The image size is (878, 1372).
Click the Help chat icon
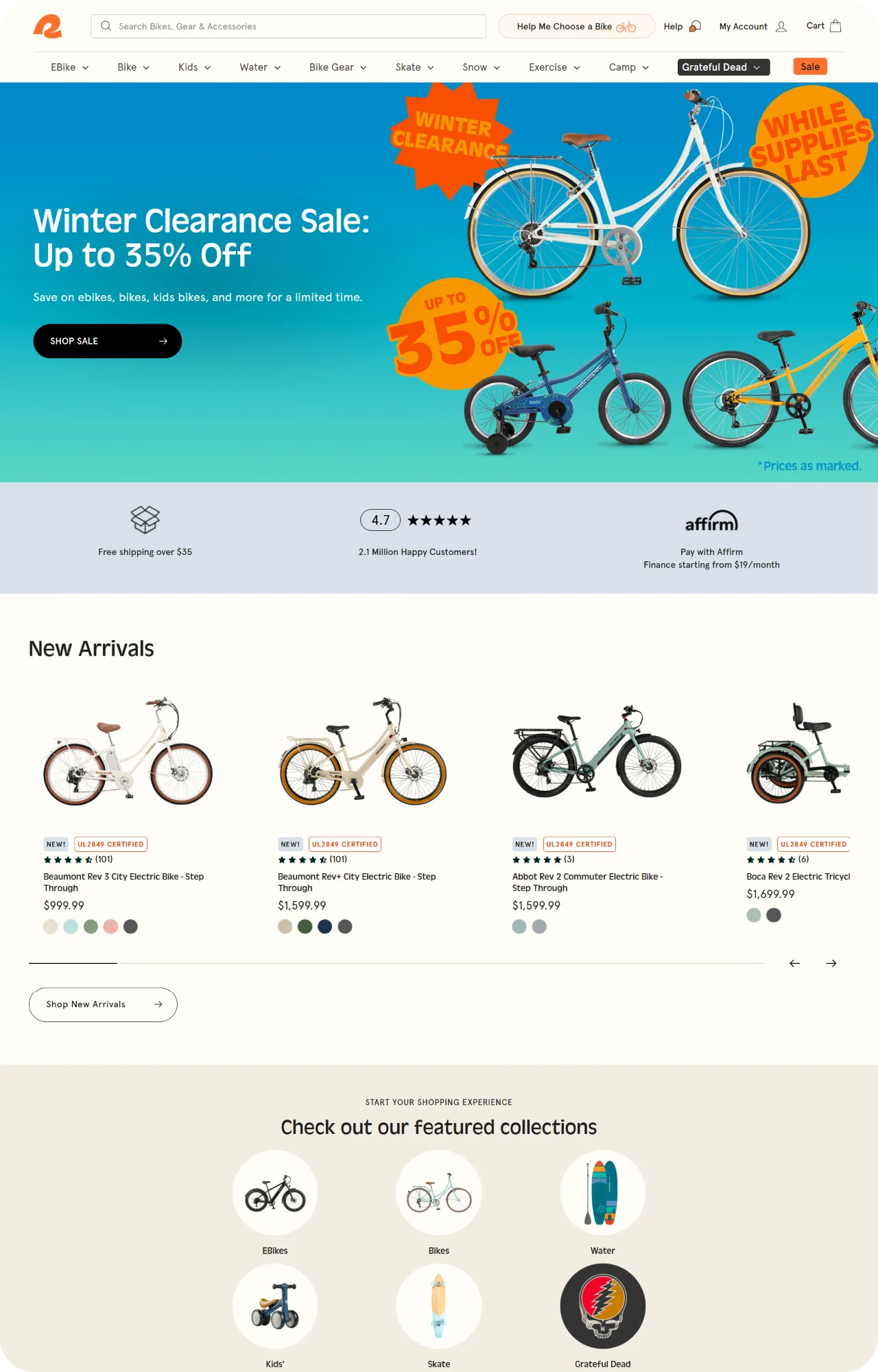coord(695,26)
